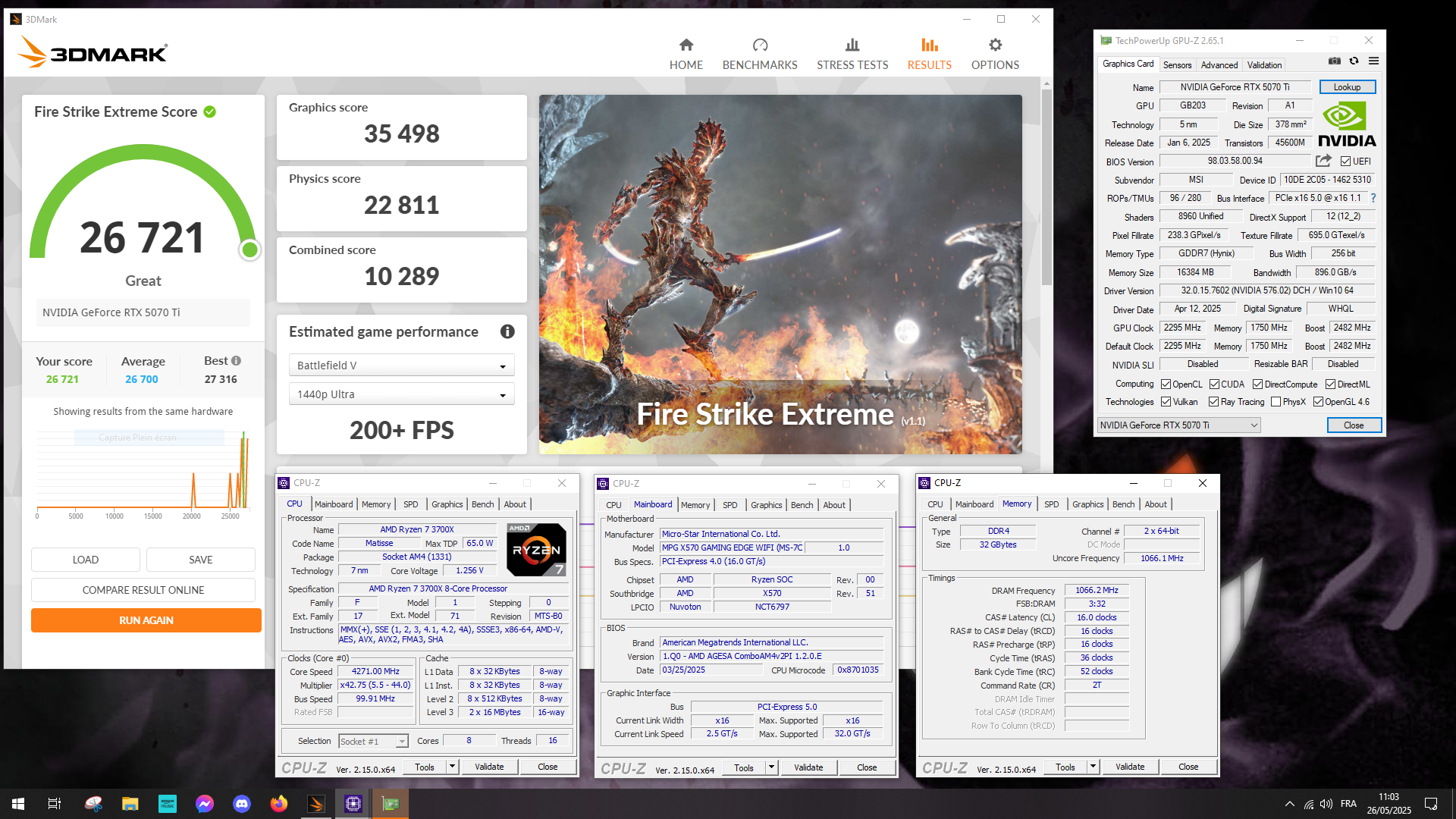The height and width of the screenshot is (819, 1456).
Task: Open Amazon Music taskbar icon
Action: [x=168, y=804]
